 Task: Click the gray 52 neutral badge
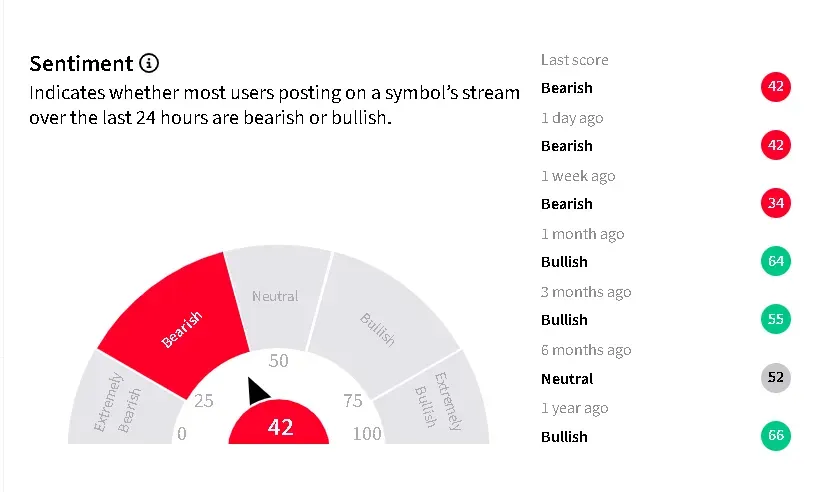click(775, 378)
